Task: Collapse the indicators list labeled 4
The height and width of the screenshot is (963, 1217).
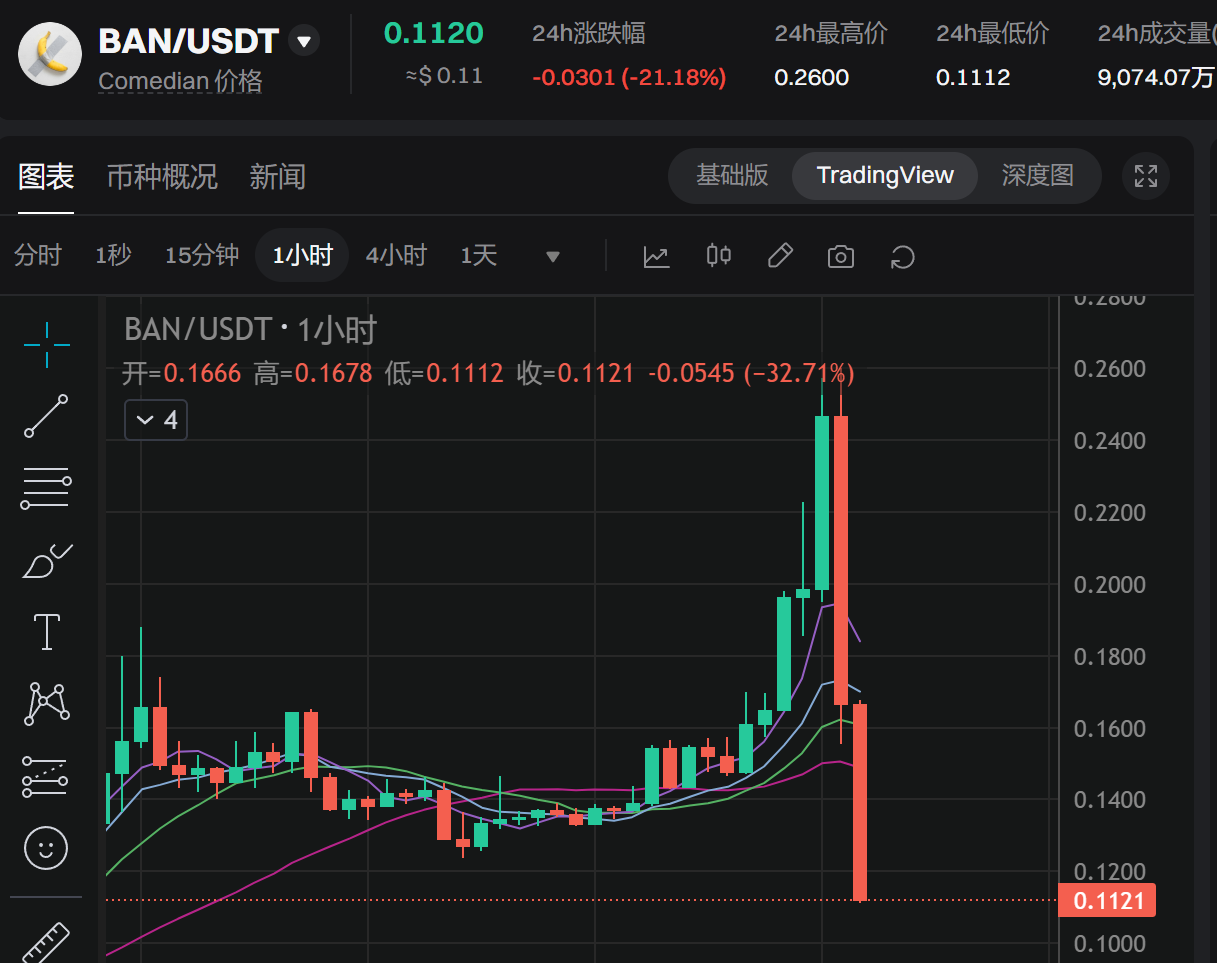Action: click(x=155, y=419)
